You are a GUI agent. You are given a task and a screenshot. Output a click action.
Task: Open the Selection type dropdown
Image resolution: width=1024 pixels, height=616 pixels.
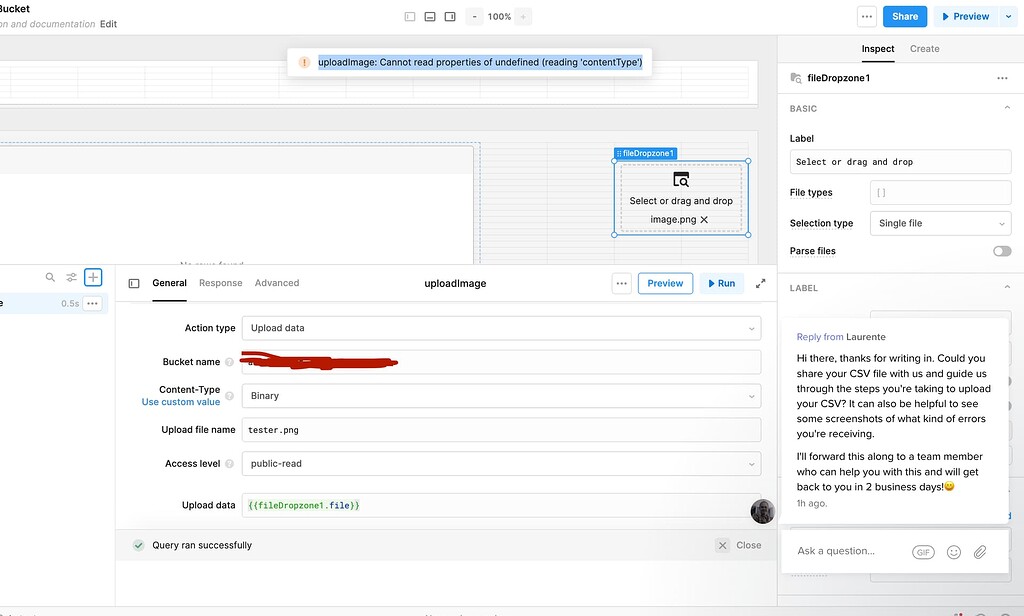click(940, 223)
